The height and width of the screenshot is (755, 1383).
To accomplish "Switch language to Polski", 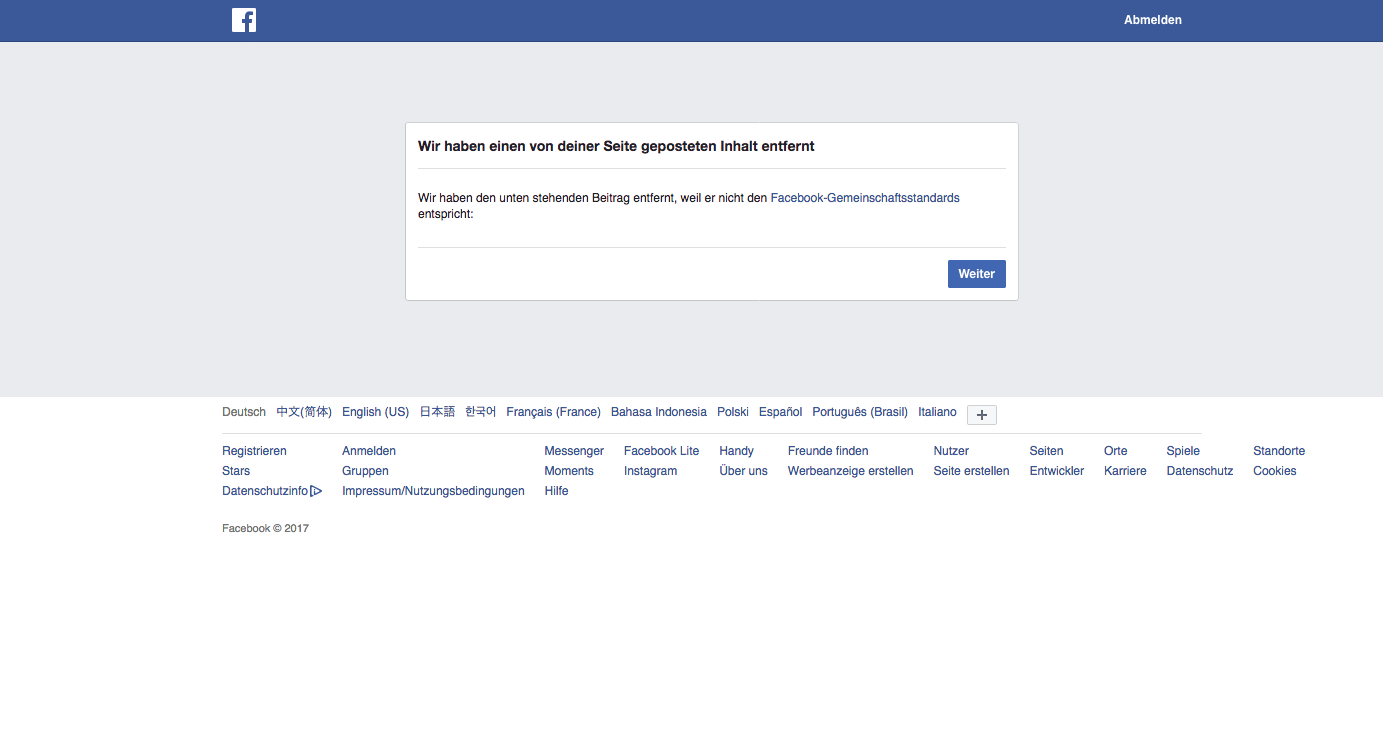I will click(733, 412).
